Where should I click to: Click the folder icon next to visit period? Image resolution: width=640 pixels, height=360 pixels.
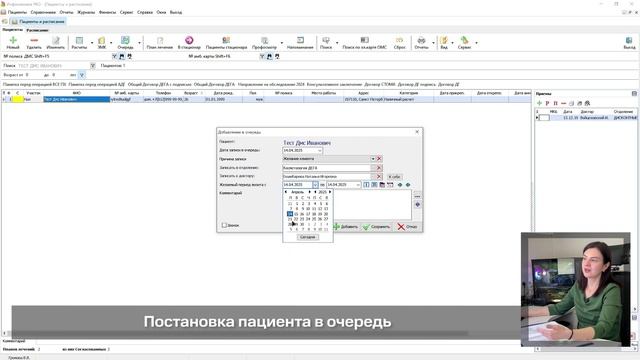point(382,185)
